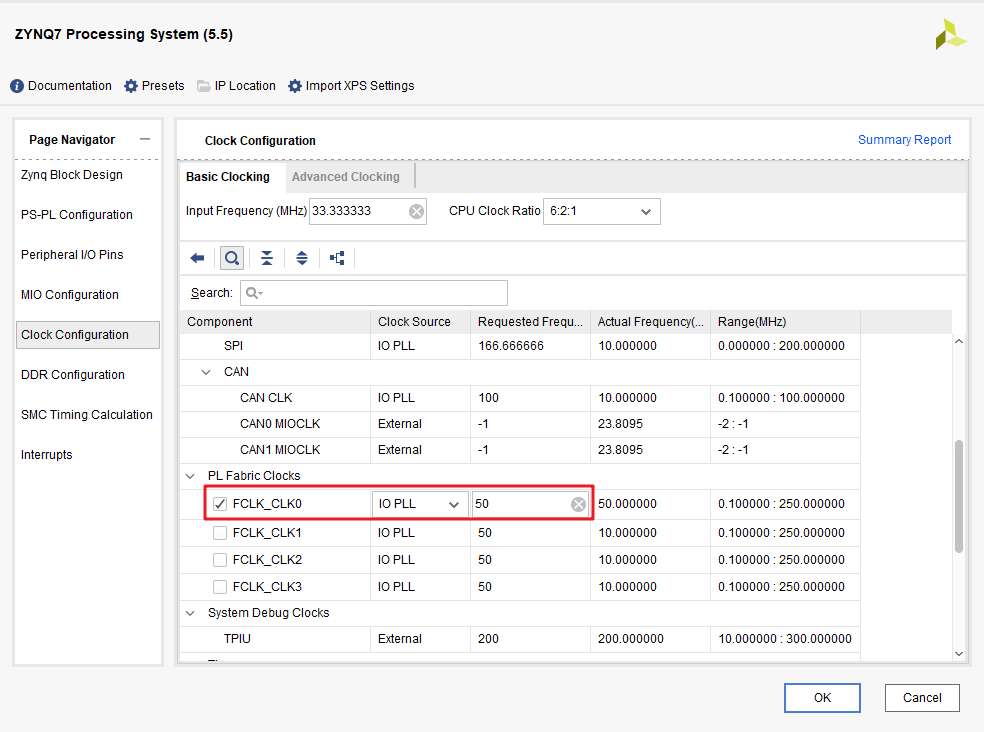Image resolution: width=984 pixels, height=732 pixels.
Task: Open Peripheral I/O Pins page
Action: [x=72, y=255]
